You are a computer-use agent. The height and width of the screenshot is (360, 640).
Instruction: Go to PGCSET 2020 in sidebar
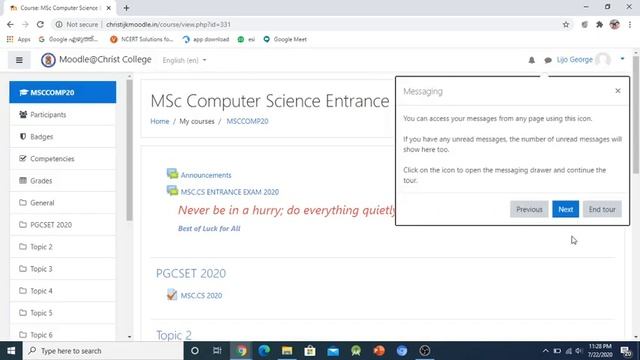(62, 225)
